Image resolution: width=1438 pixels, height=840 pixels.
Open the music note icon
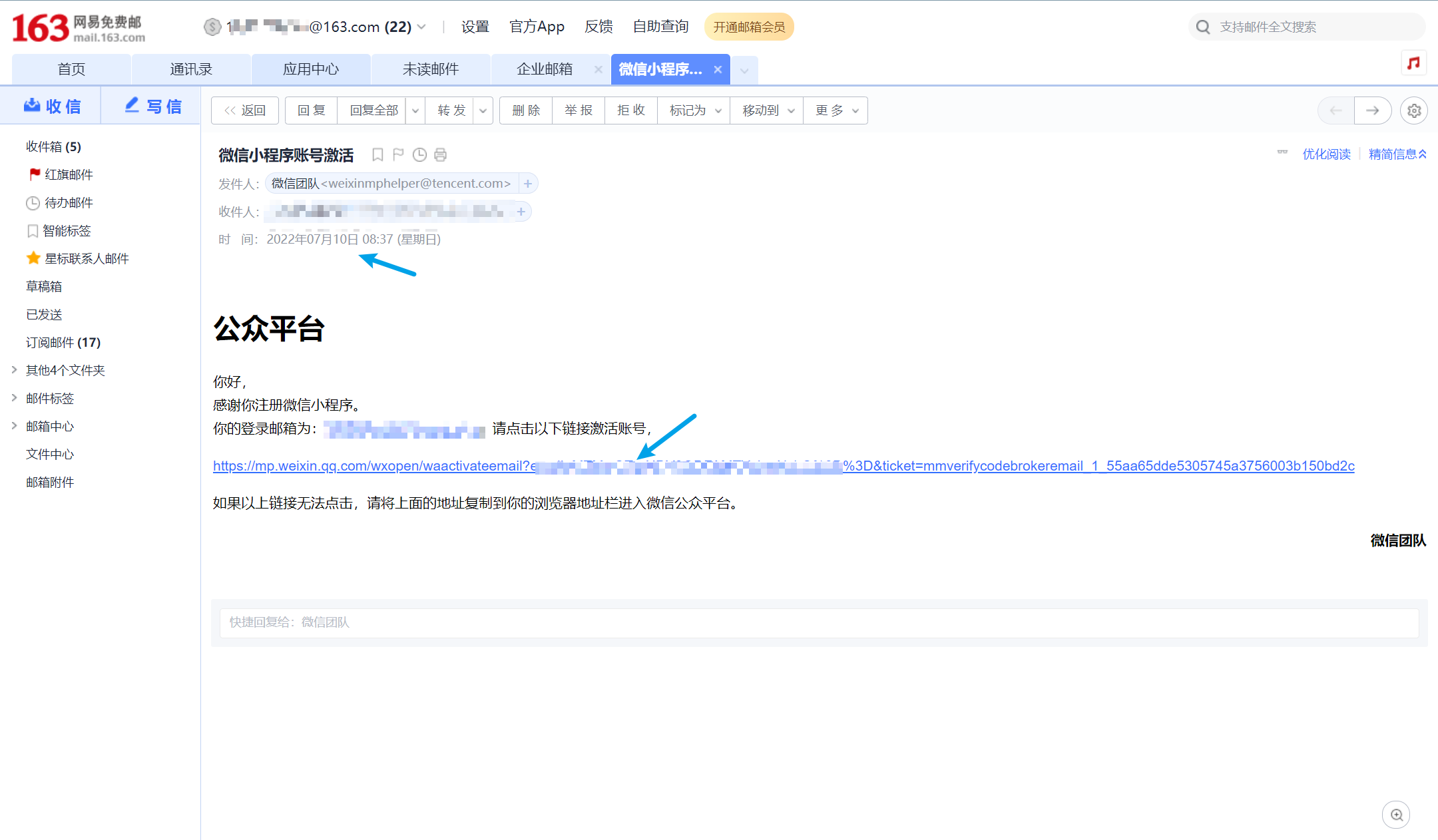pos(1413,63)
